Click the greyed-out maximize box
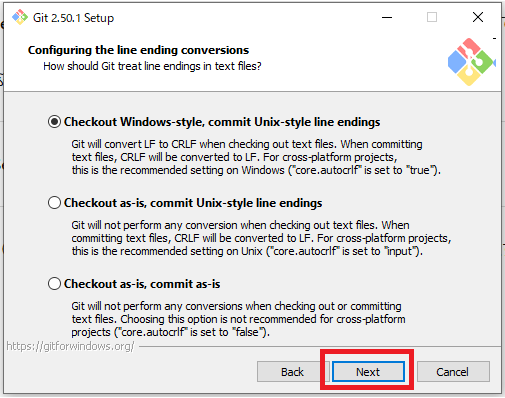Screen dimensions: 505x398 [x=432, y=17]
